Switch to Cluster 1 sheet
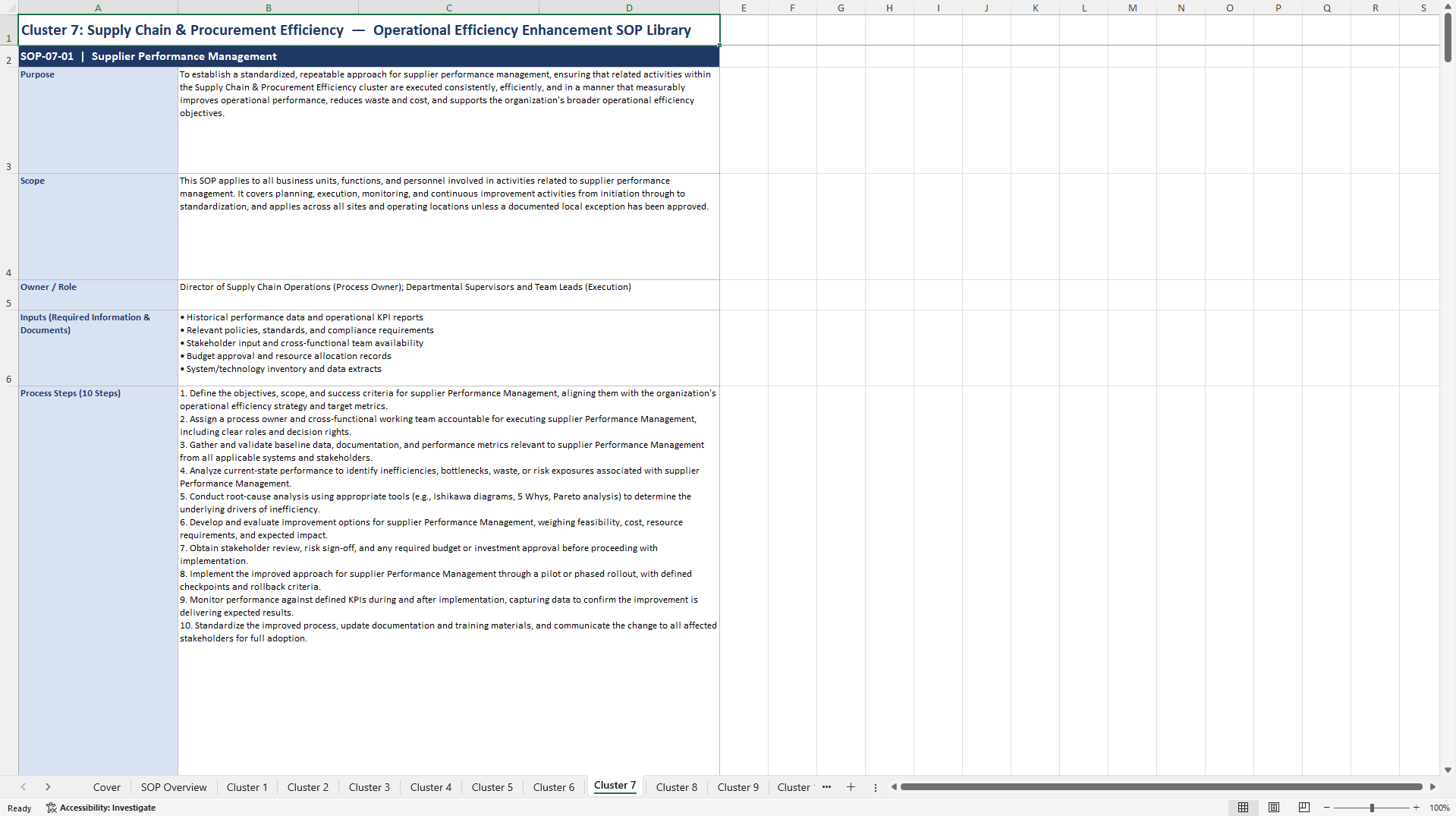 click(247, 787)
